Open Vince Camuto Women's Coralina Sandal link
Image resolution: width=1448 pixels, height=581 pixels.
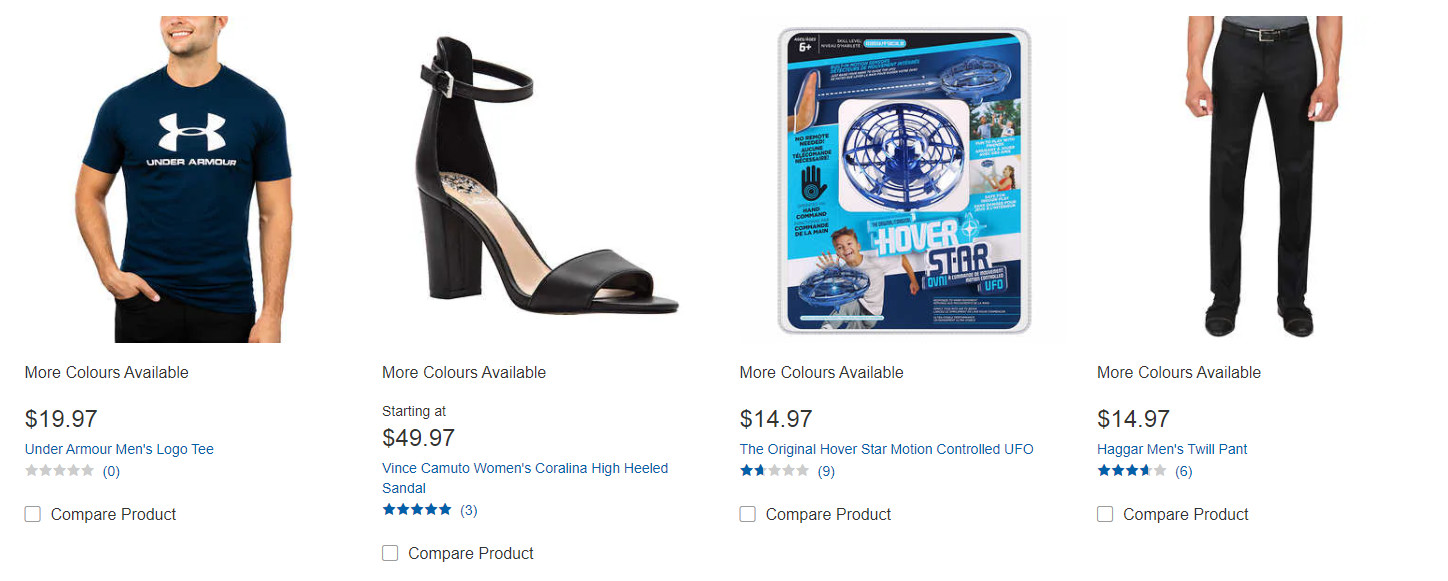click(x=524, y=469)
